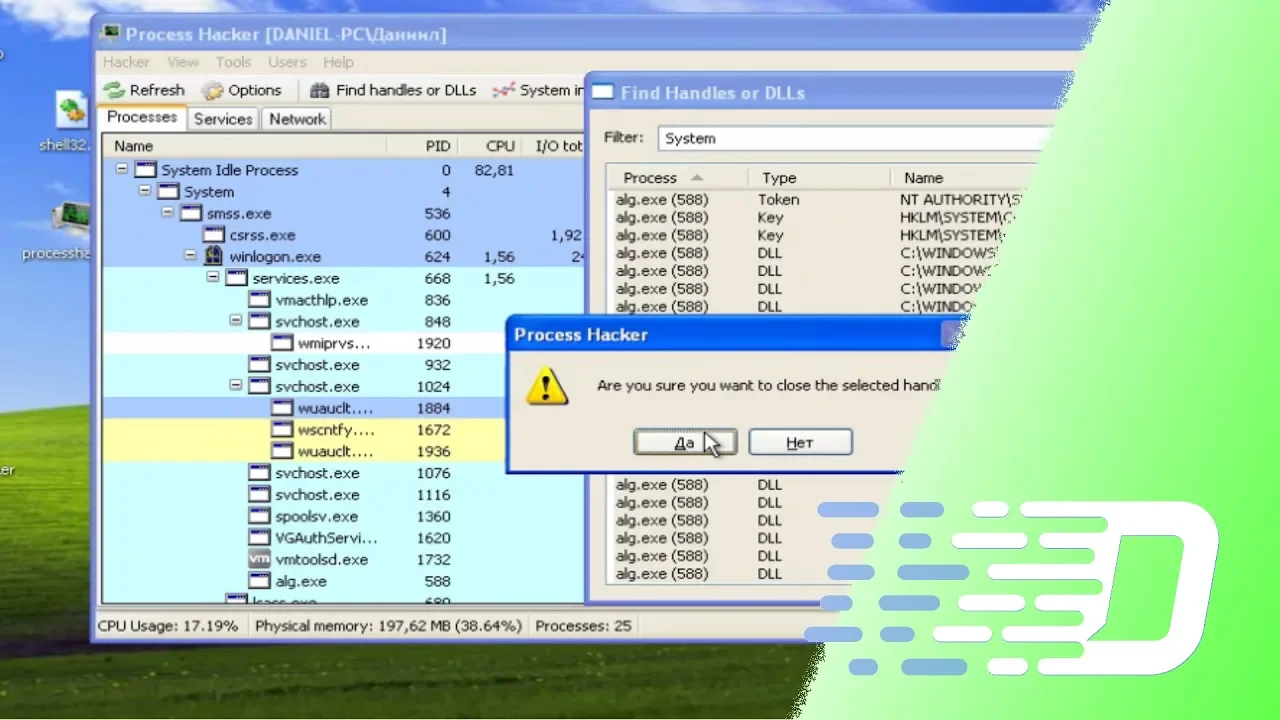Click the warning icon in the dialog
The width and height of the screenshot is (1280, 720).
547,386
